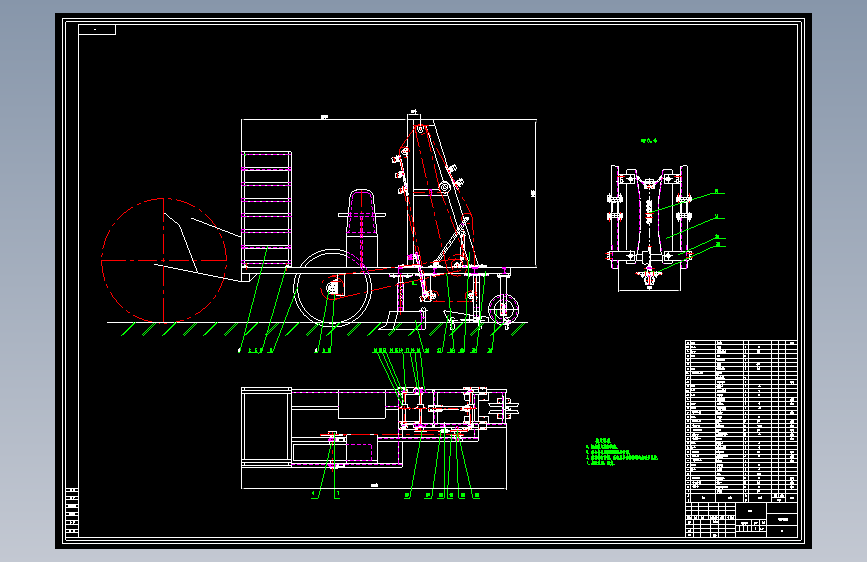867x562 pixels.
Task: Click the green section view label
Action: pyautogui.click(x=649, y=140)
